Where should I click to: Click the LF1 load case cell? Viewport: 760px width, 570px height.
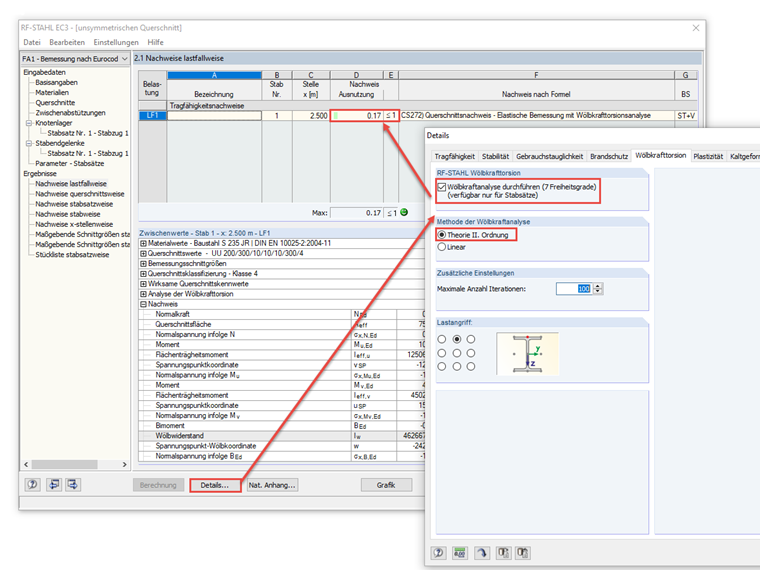click(x=153, y=115)
